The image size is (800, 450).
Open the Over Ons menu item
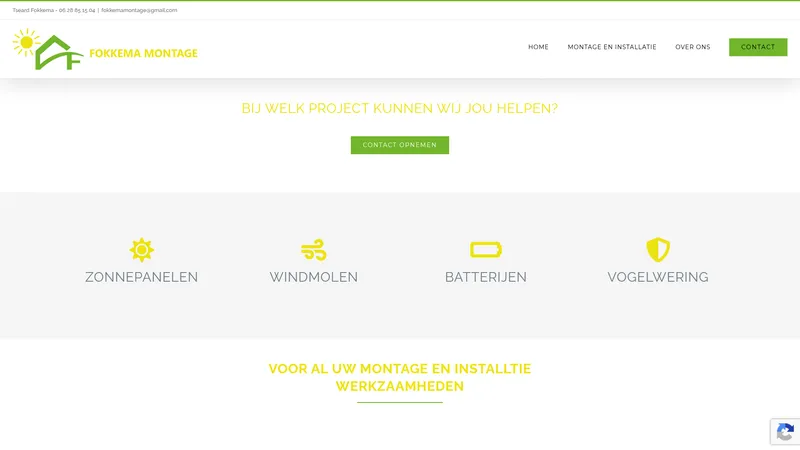(x=692, y=47)
